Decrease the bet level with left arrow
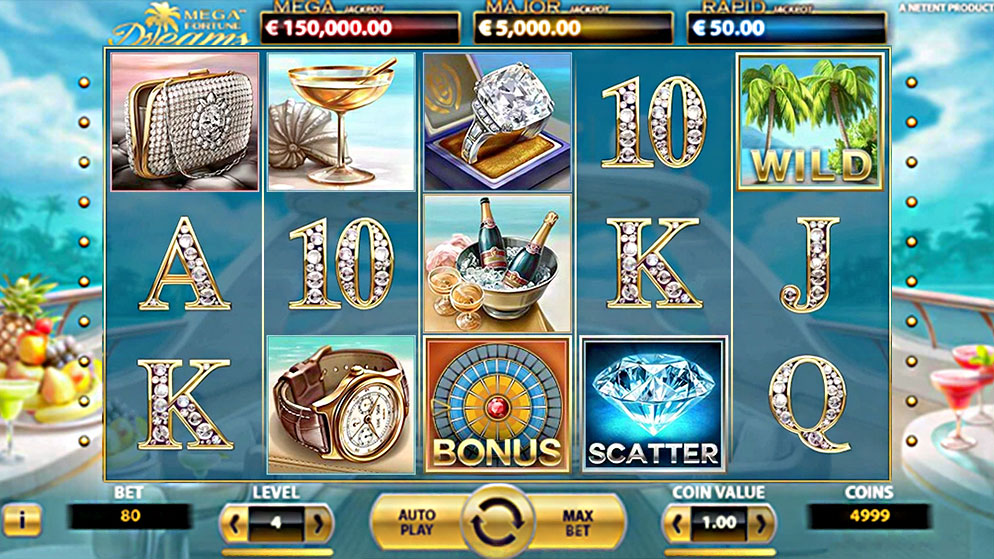Viewport: 994px width, 559px height. pos(235,524)
